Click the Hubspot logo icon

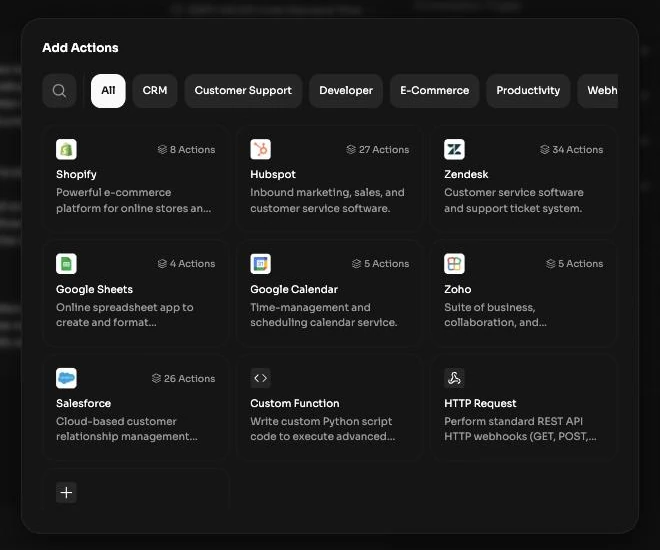point(261,149)
